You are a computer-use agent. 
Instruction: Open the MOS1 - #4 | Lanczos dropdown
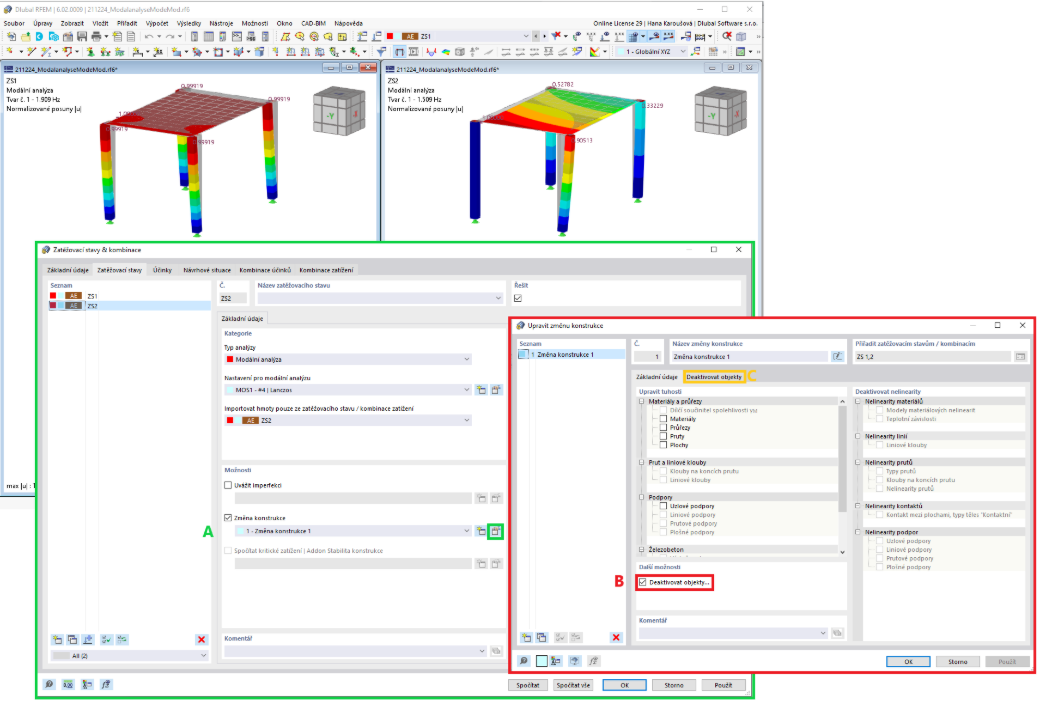348,390
